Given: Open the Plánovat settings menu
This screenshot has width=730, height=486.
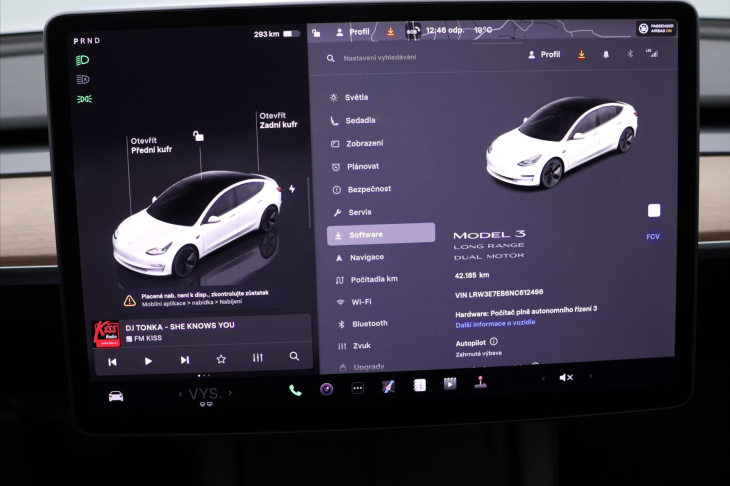Looking at the screenshot, I should click(355, 166).
